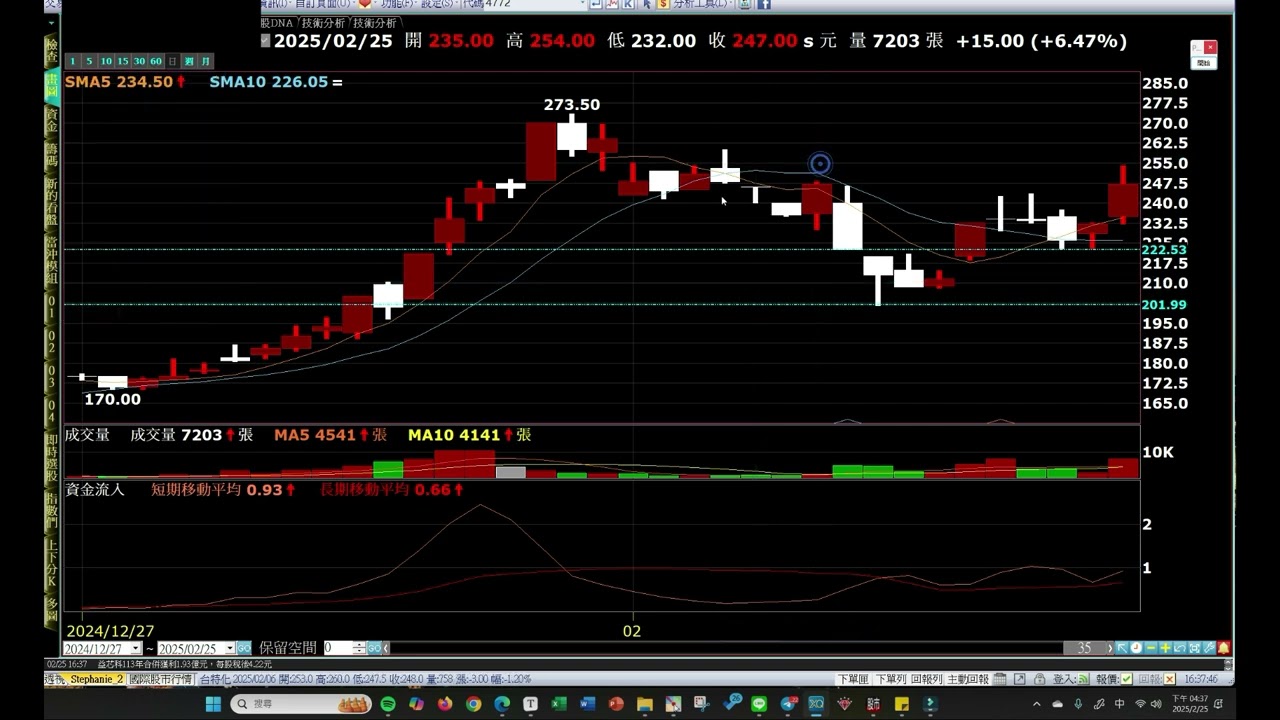Click the undo arrow chart icon
This screenshot has width=1280, height=720.
[x=1180, y=648]
